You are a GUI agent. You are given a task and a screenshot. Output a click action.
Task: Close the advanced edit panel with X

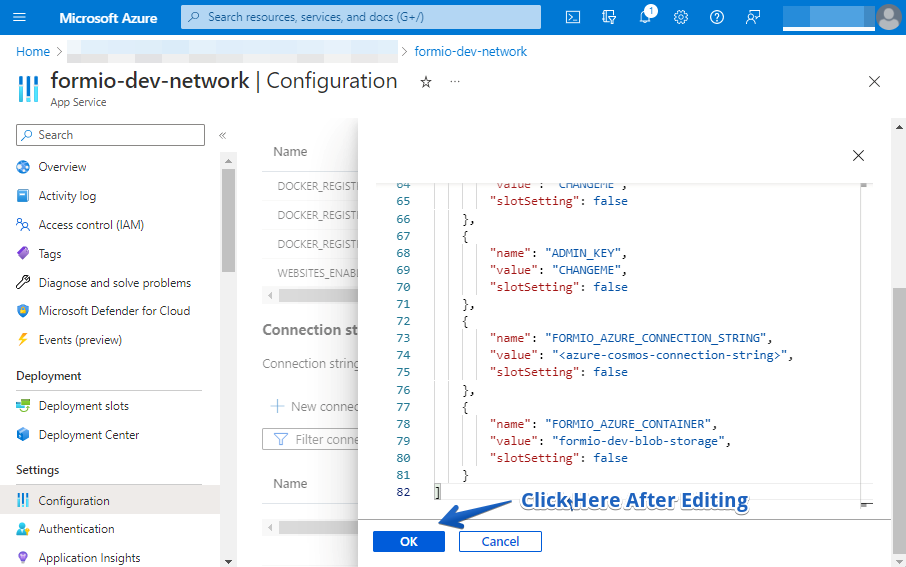coord(858,155)
